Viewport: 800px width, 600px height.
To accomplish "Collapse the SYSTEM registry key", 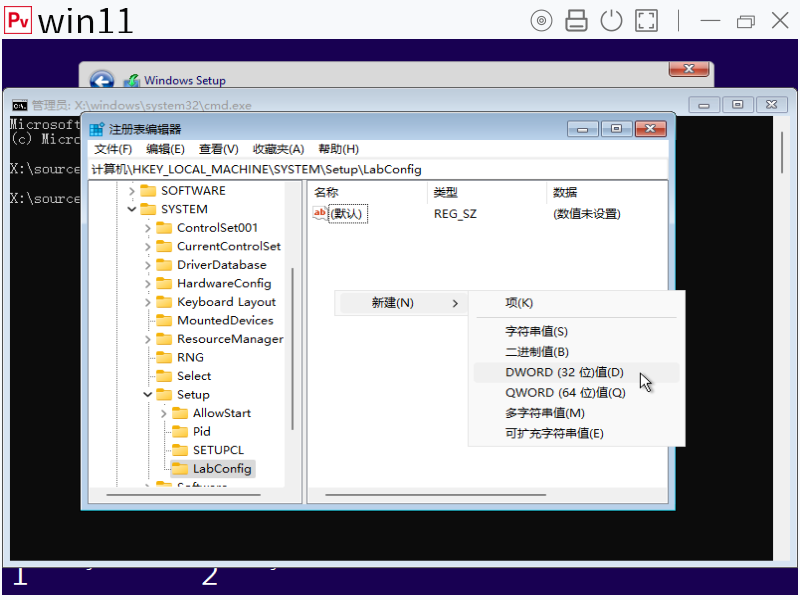I will (x=132, y=209).
